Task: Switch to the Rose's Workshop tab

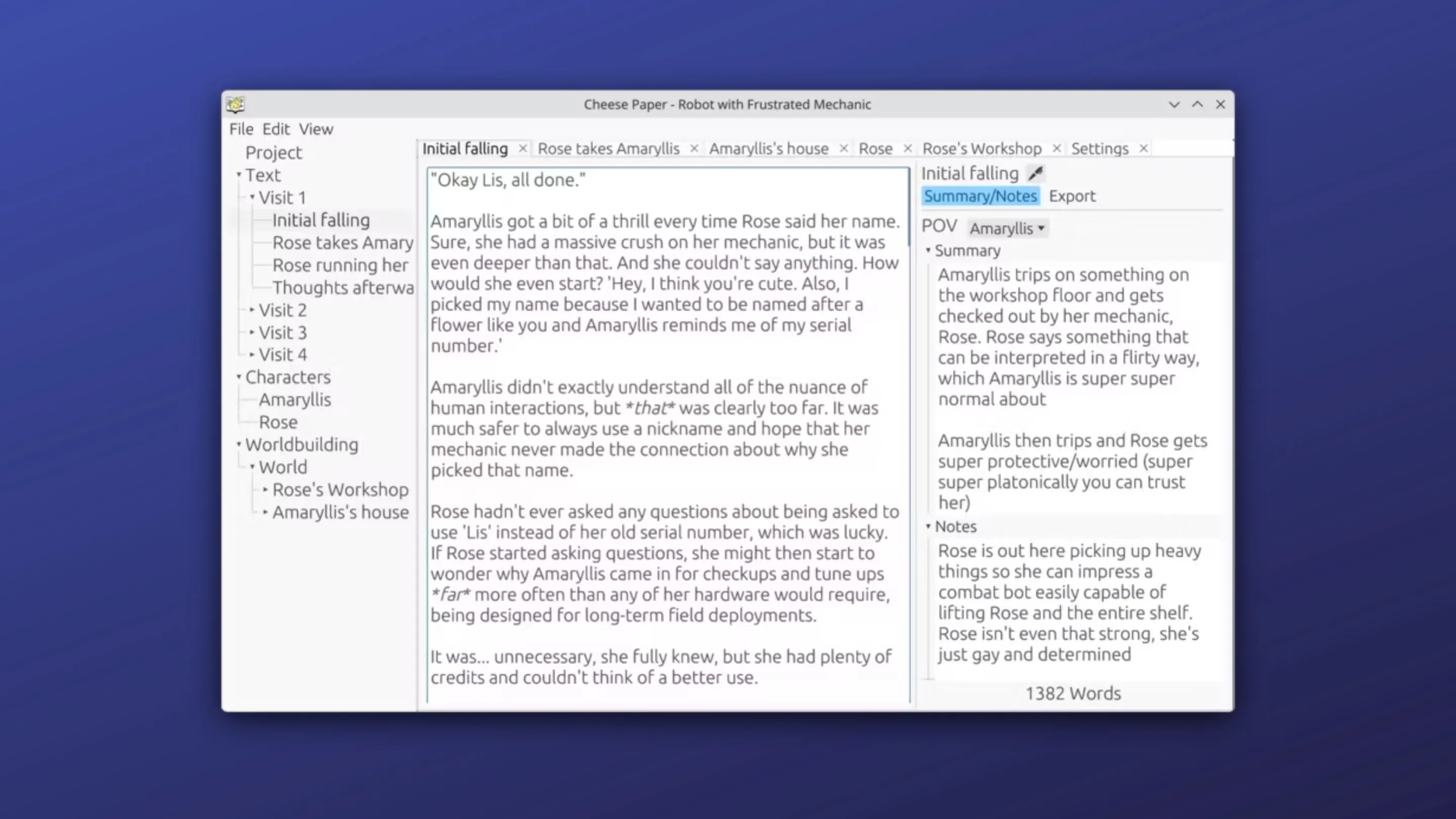Action: 982,149
